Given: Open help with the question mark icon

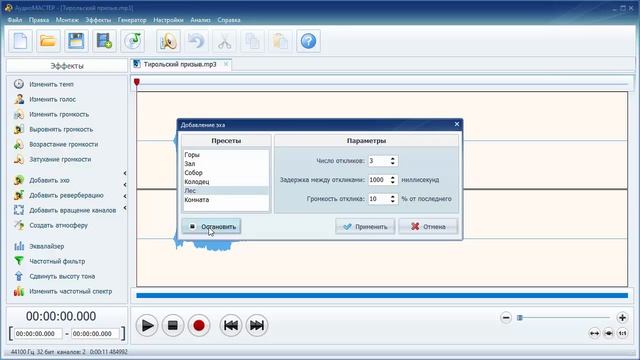Looking at the screenshot, I should click(309, 41).
